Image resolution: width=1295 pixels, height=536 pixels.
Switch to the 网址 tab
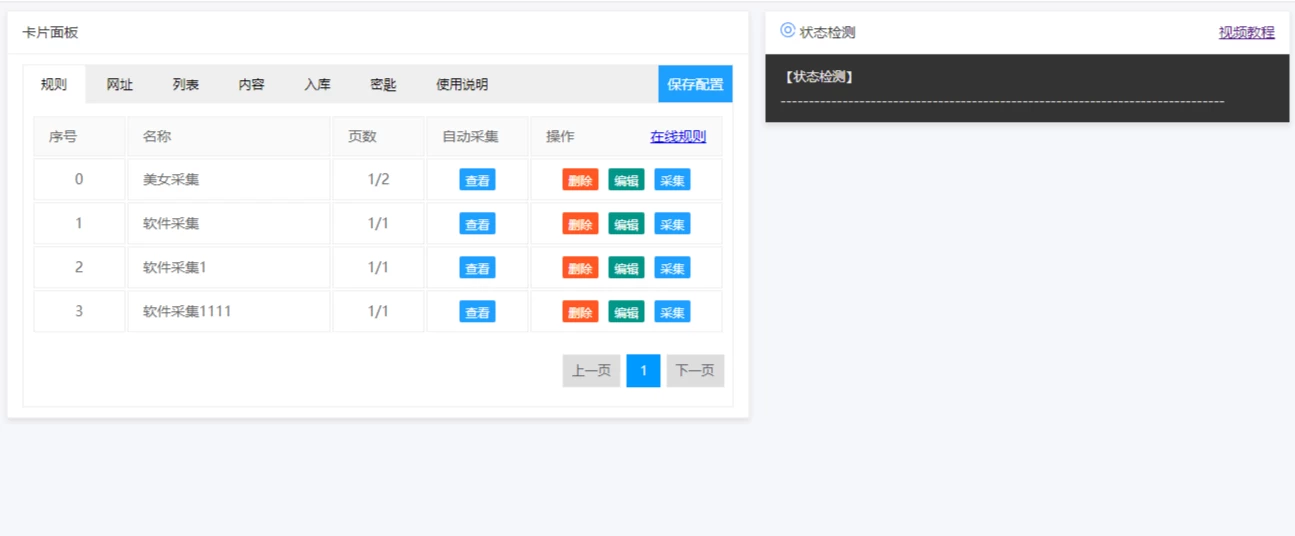[x=120, y=84]
